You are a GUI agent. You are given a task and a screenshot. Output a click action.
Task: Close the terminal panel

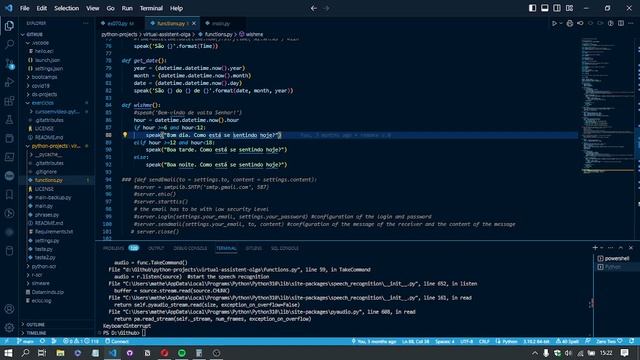(631, 248)
